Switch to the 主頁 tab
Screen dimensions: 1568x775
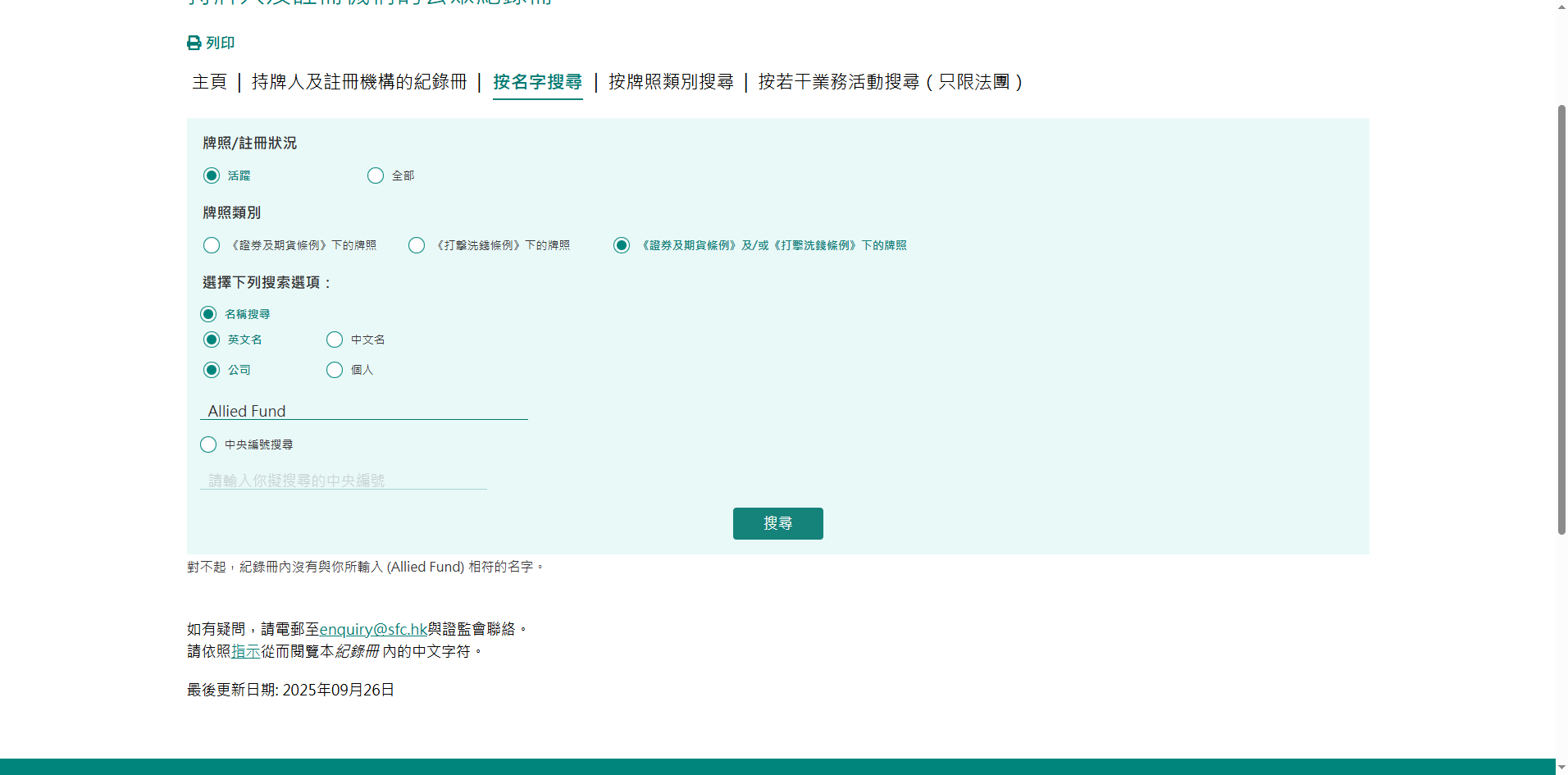pyautogui.click(x=209, y=82)
